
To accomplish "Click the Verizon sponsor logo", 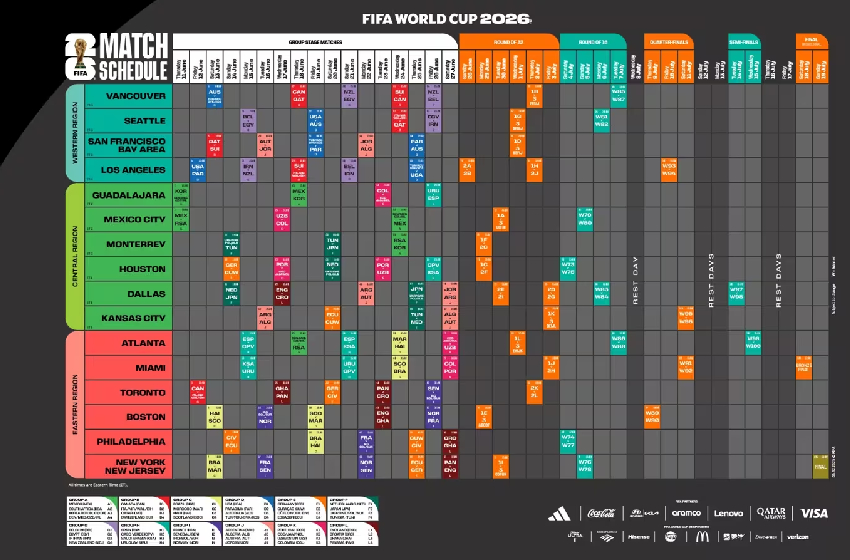I will (797, 537).
